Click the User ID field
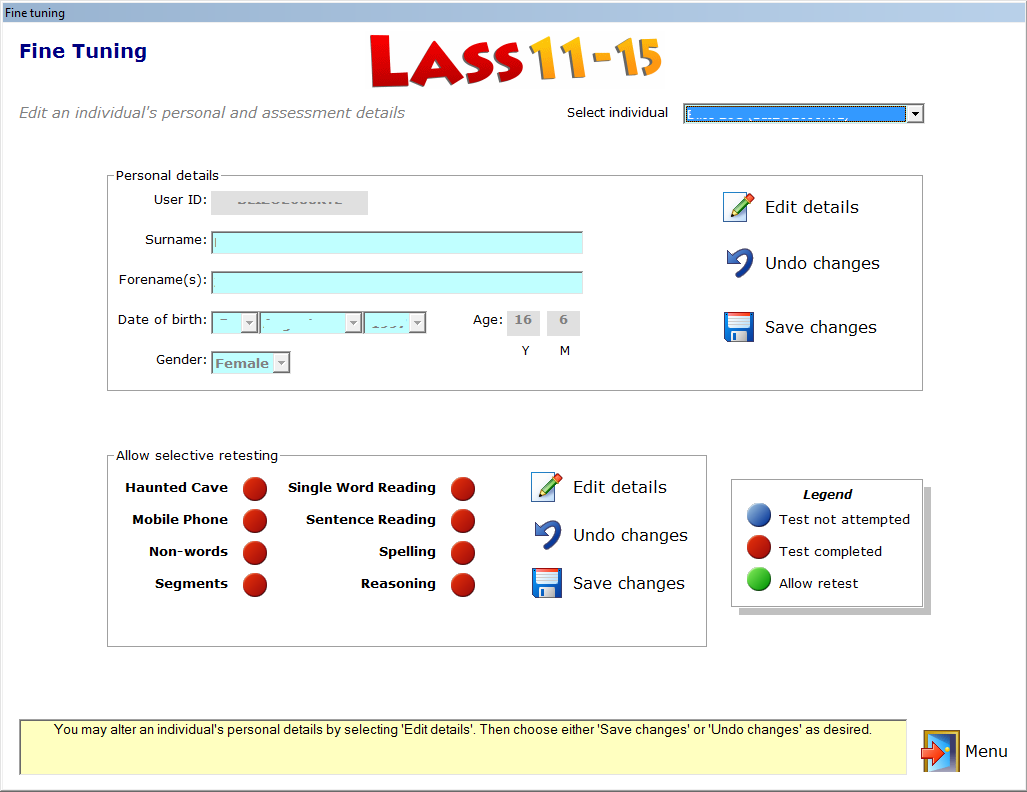1027x792 pixels. [289, 202]
